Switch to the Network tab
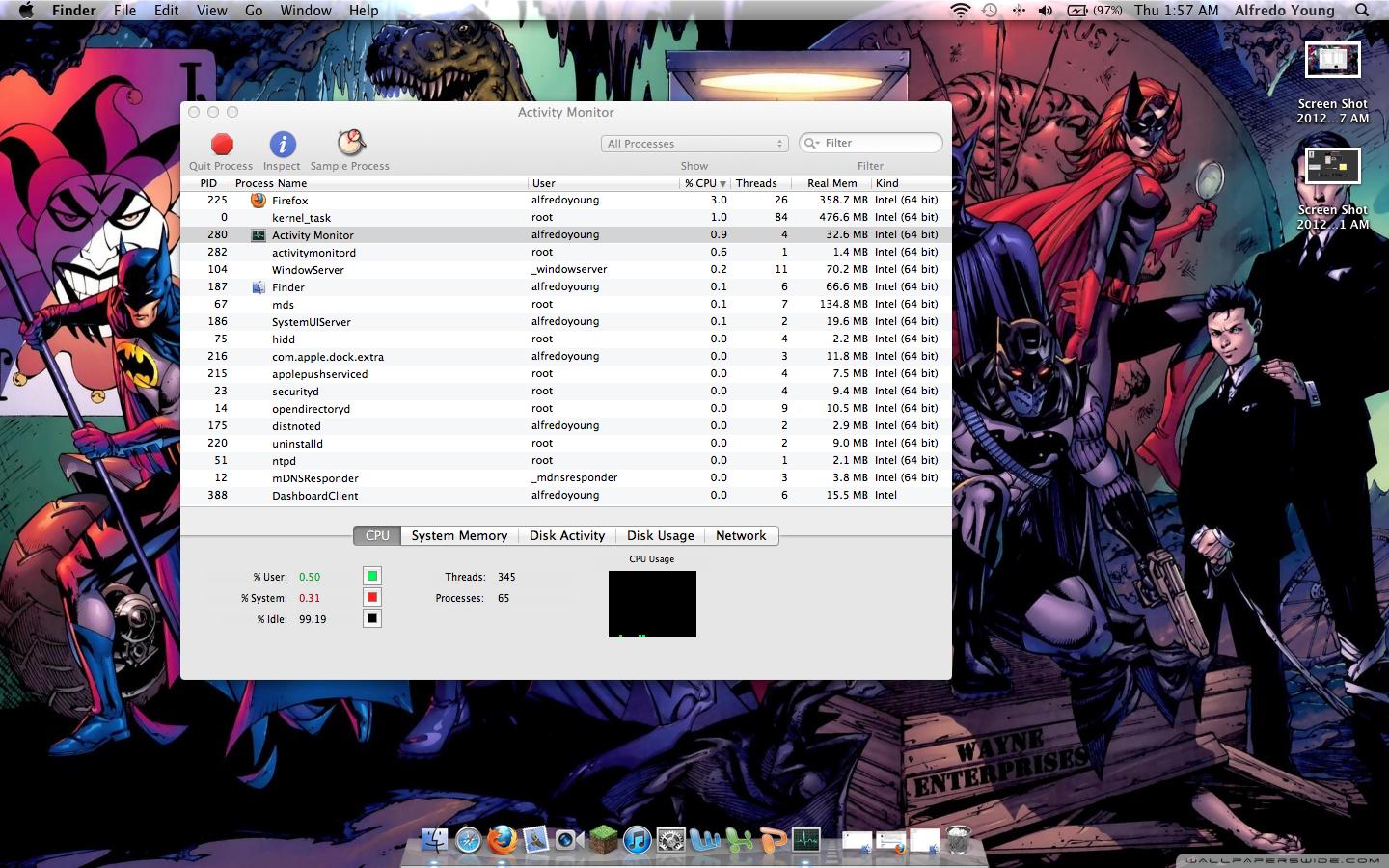Image resolution: width=1389 pixels, height=868 pixels. (x=741, y=535)
